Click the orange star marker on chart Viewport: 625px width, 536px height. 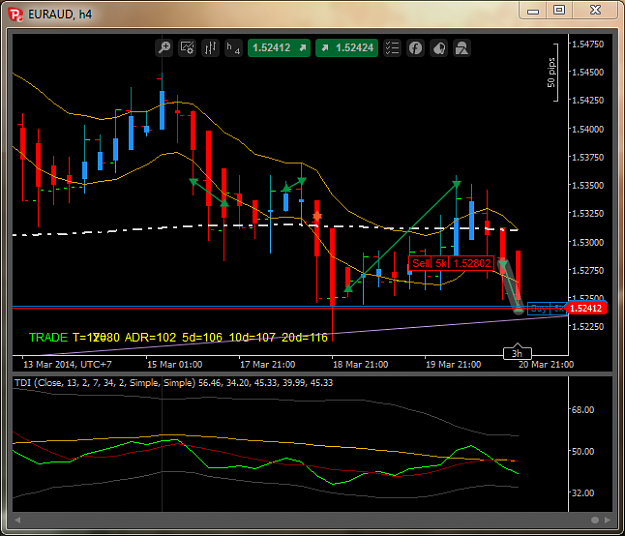click(317, 216)
